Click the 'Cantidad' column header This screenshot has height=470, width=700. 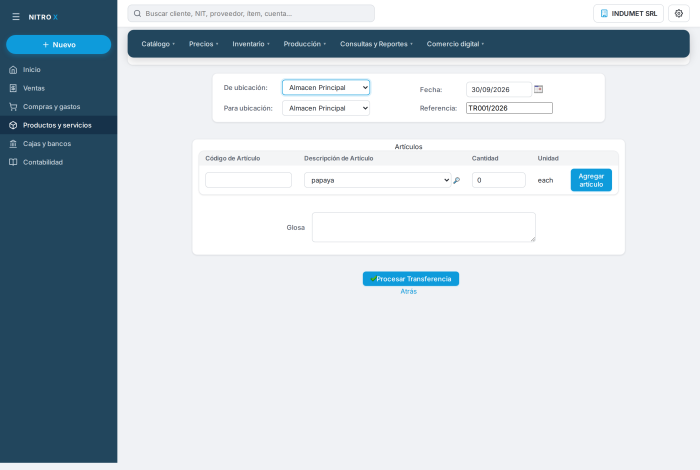(x=485, y=158)
